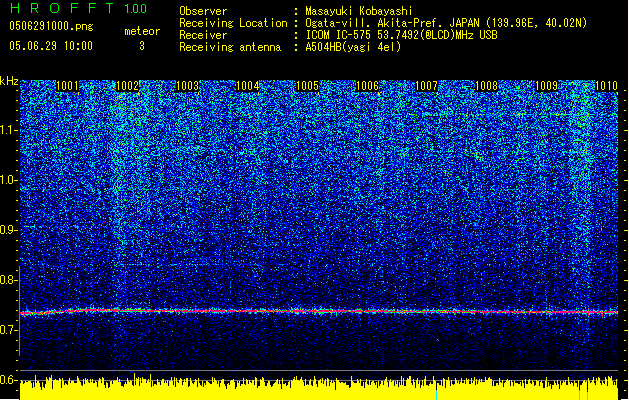Click the 0.7 kHz axis label
This screenshot has height=400, width=629.
(x=9, y=330)
